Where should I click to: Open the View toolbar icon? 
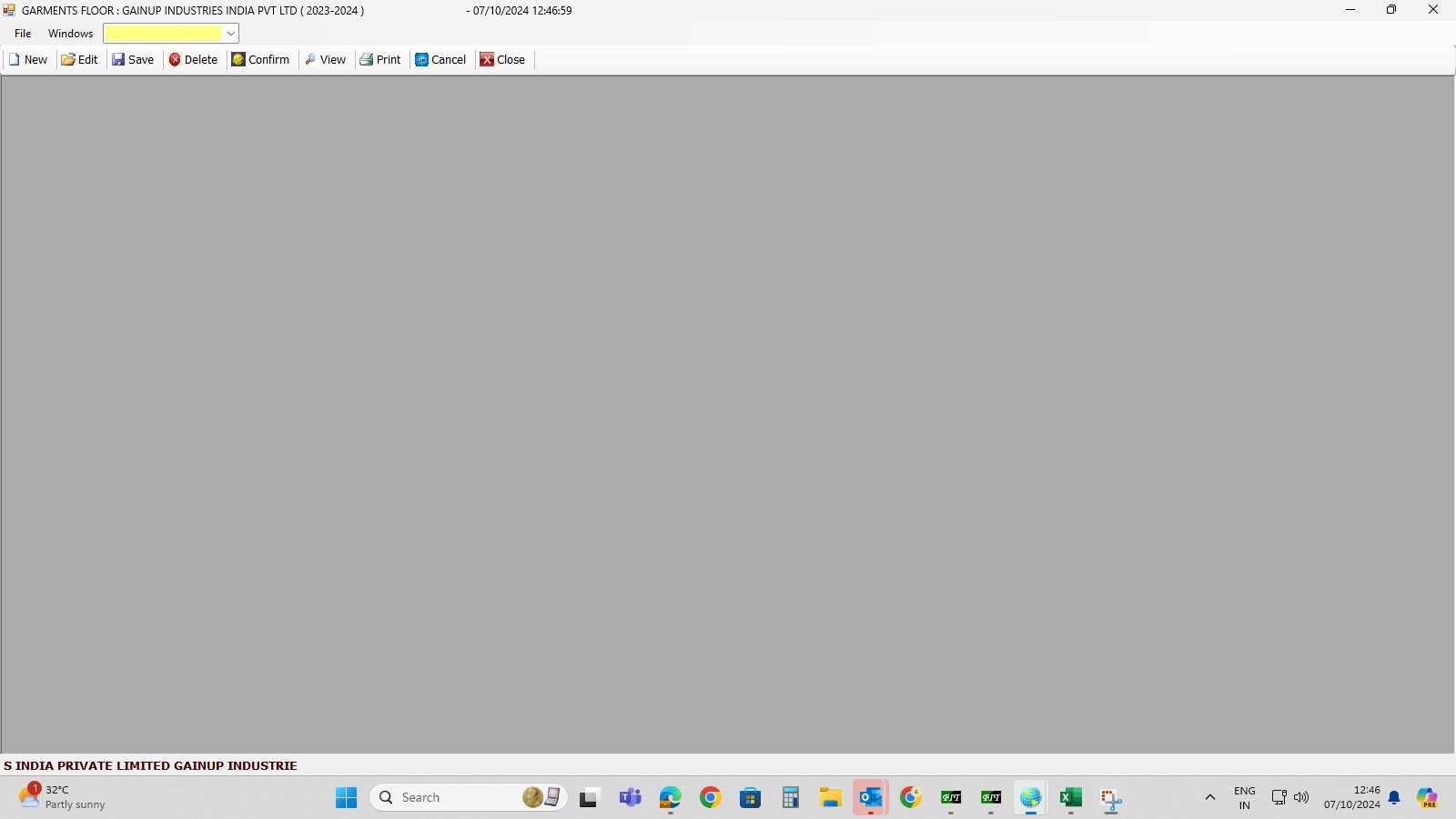310,60
